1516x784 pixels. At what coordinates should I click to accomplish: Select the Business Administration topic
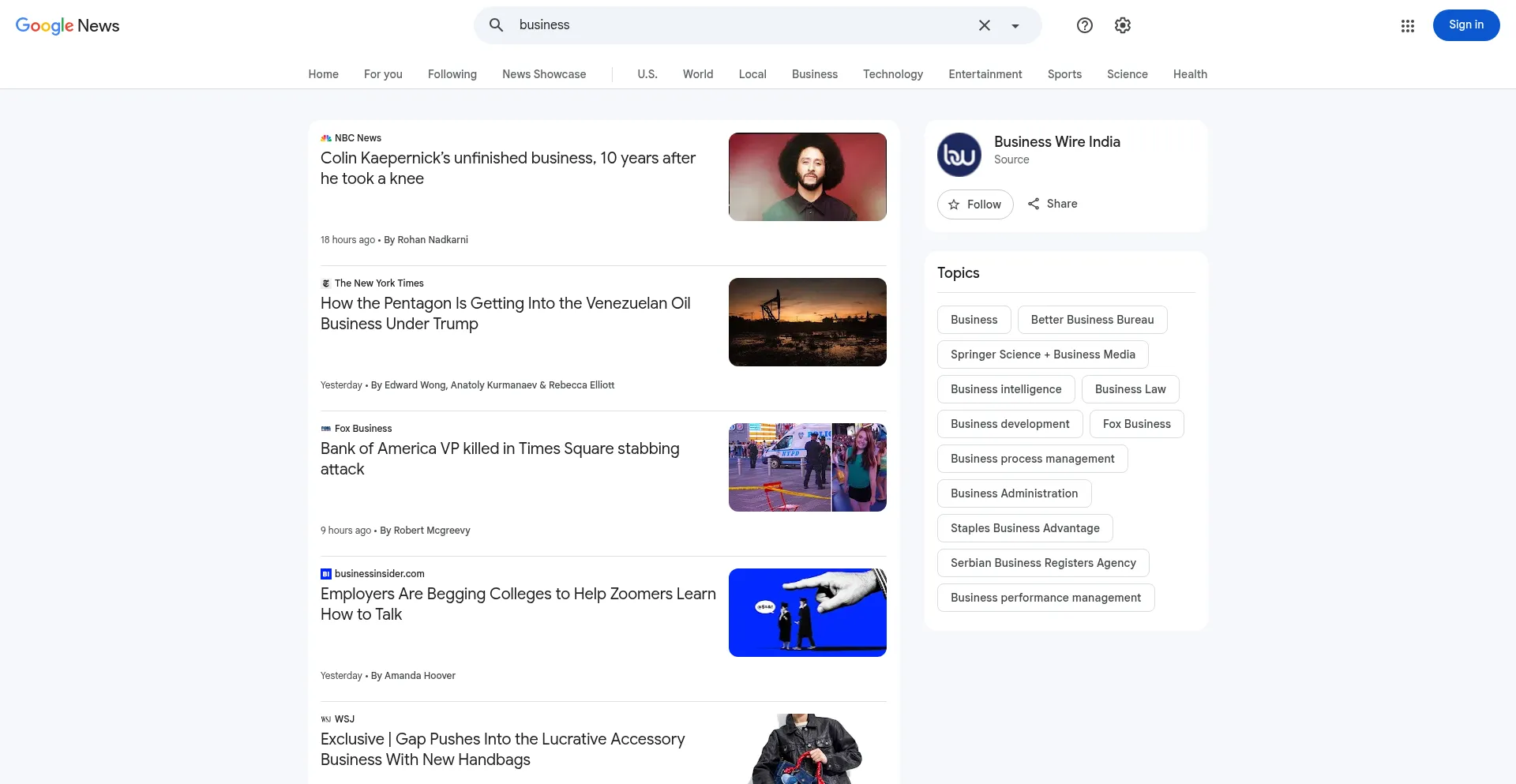click(1015, 493)
